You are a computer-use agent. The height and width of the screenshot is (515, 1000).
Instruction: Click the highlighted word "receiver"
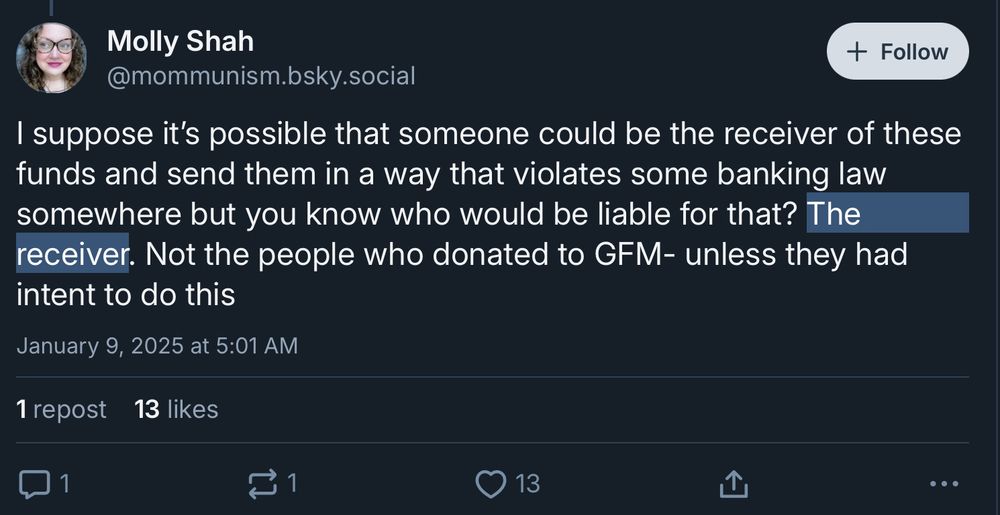tap(73, 254)
